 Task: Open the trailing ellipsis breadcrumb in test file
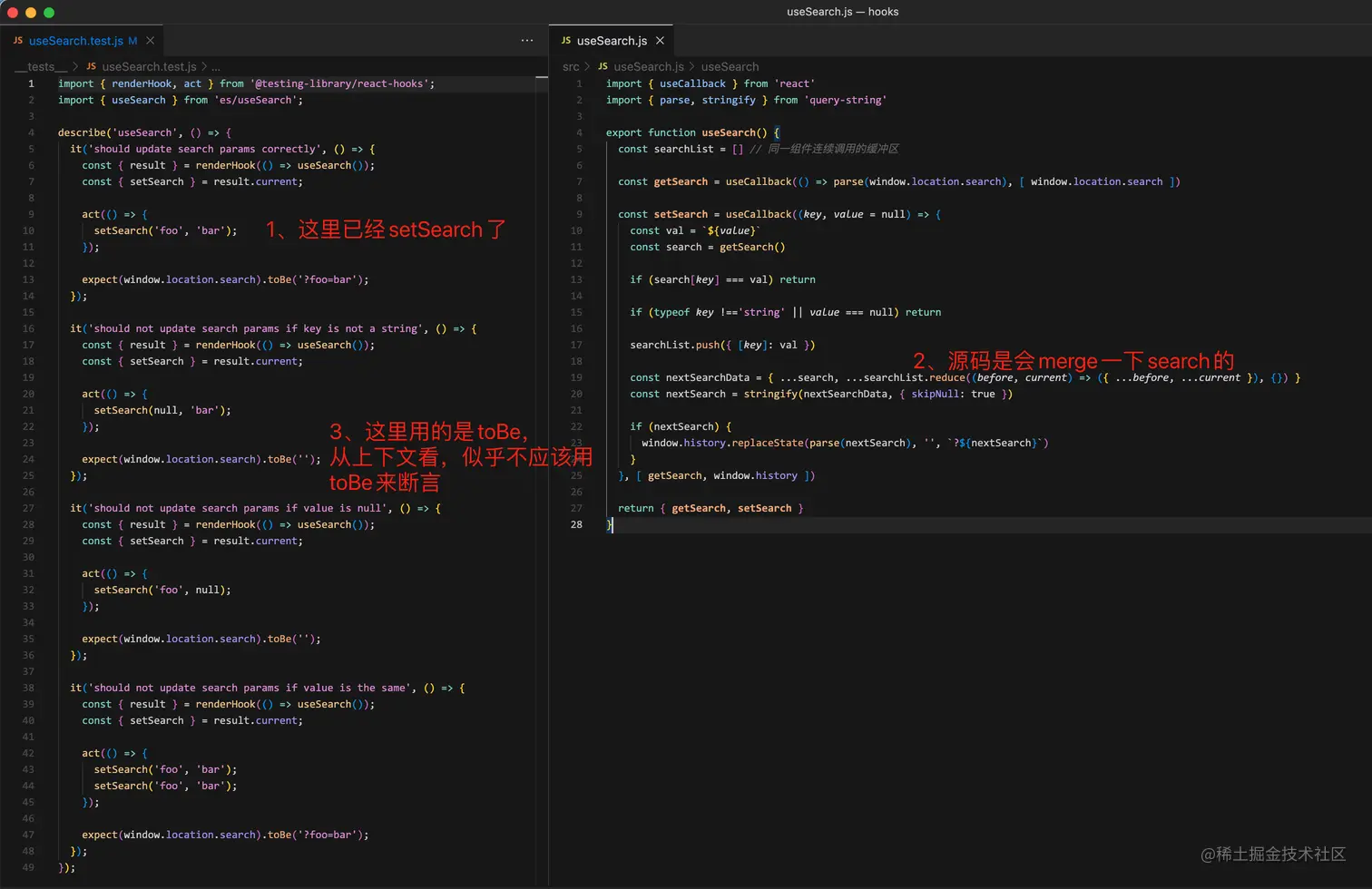point(216,66)
